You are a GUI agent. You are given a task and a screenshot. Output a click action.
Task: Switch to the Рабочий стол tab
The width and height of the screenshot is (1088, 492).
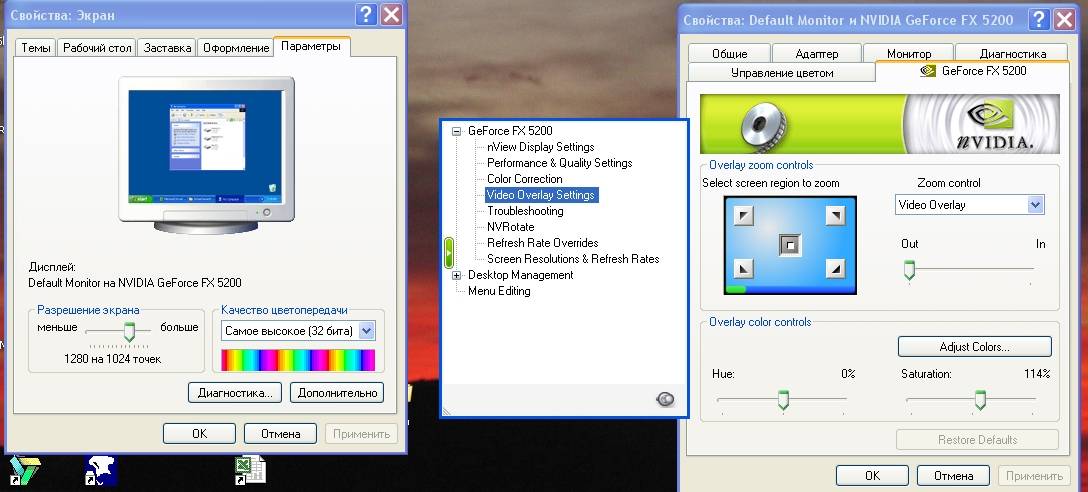[x=97, y=48]
